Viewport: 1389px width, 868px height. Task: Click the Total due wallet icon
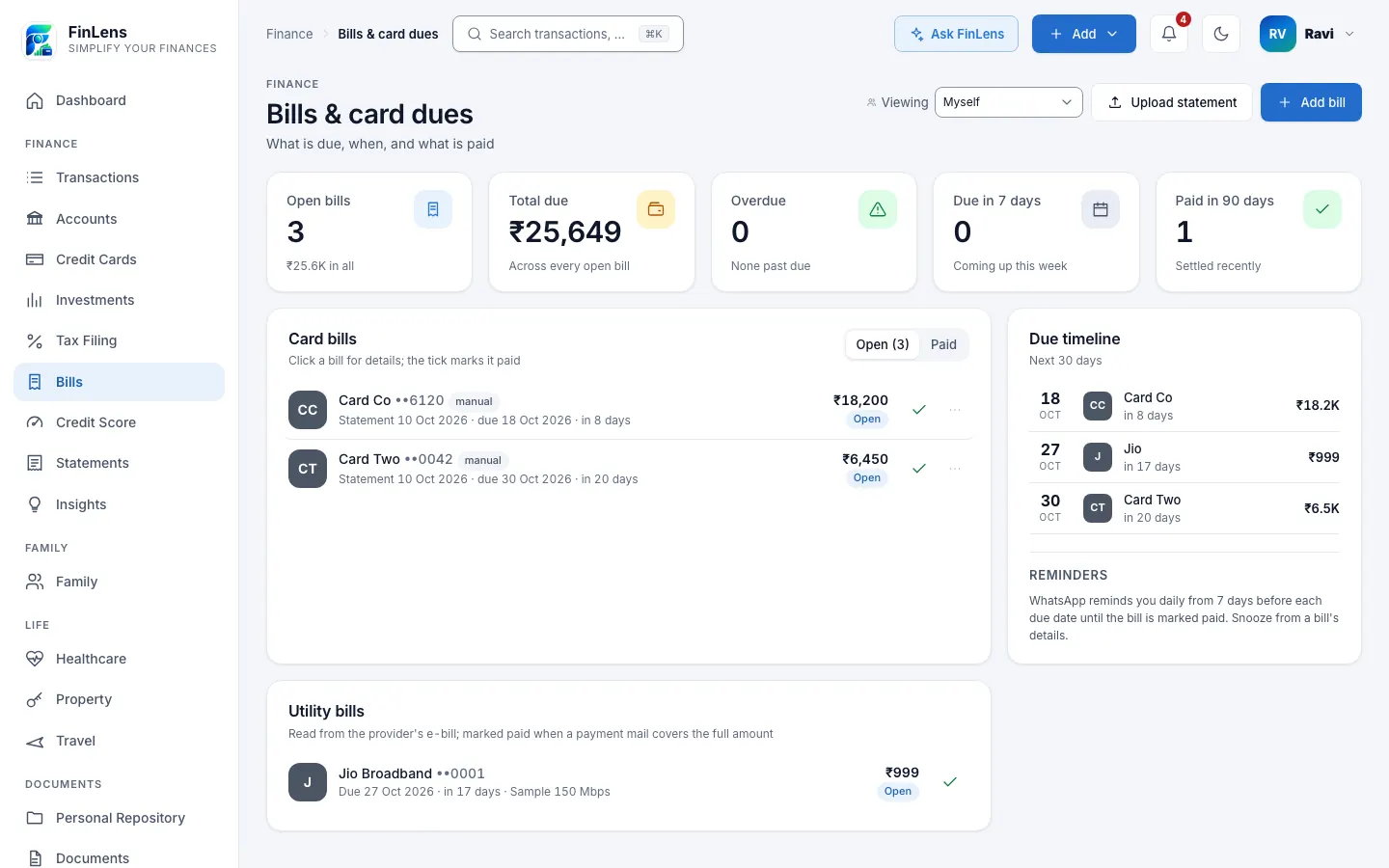point(656,209)
